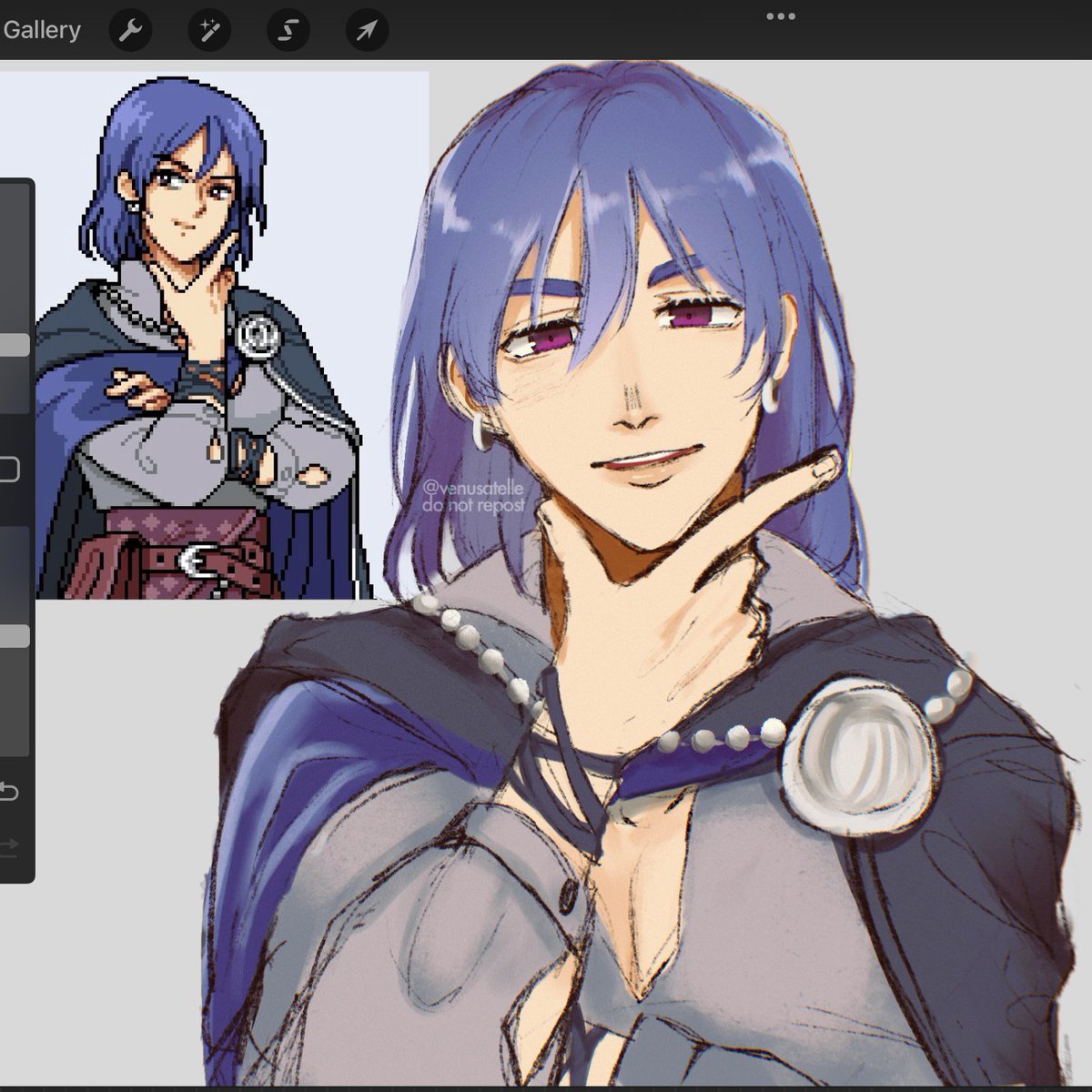This screenshot has width=1092, height=1092.
Task: Open the Adjustments magic wand menu
Action: (x=209, y=31)
